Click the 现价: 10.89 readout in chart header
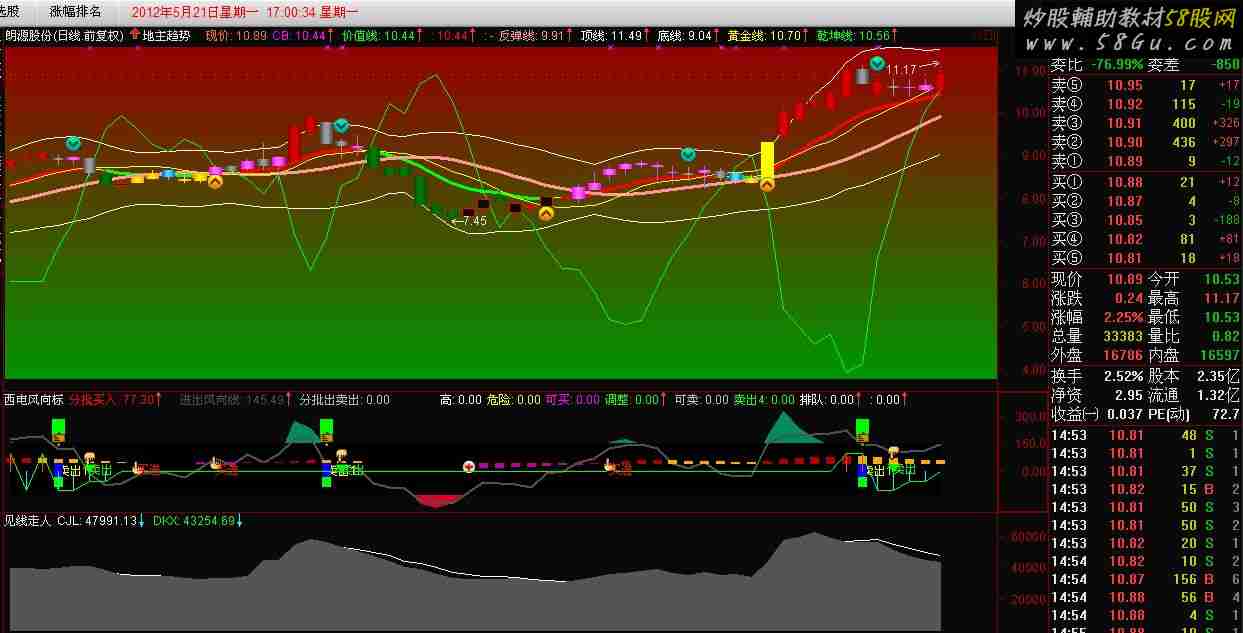1243x633 pixels. click(x=236, y=35)
